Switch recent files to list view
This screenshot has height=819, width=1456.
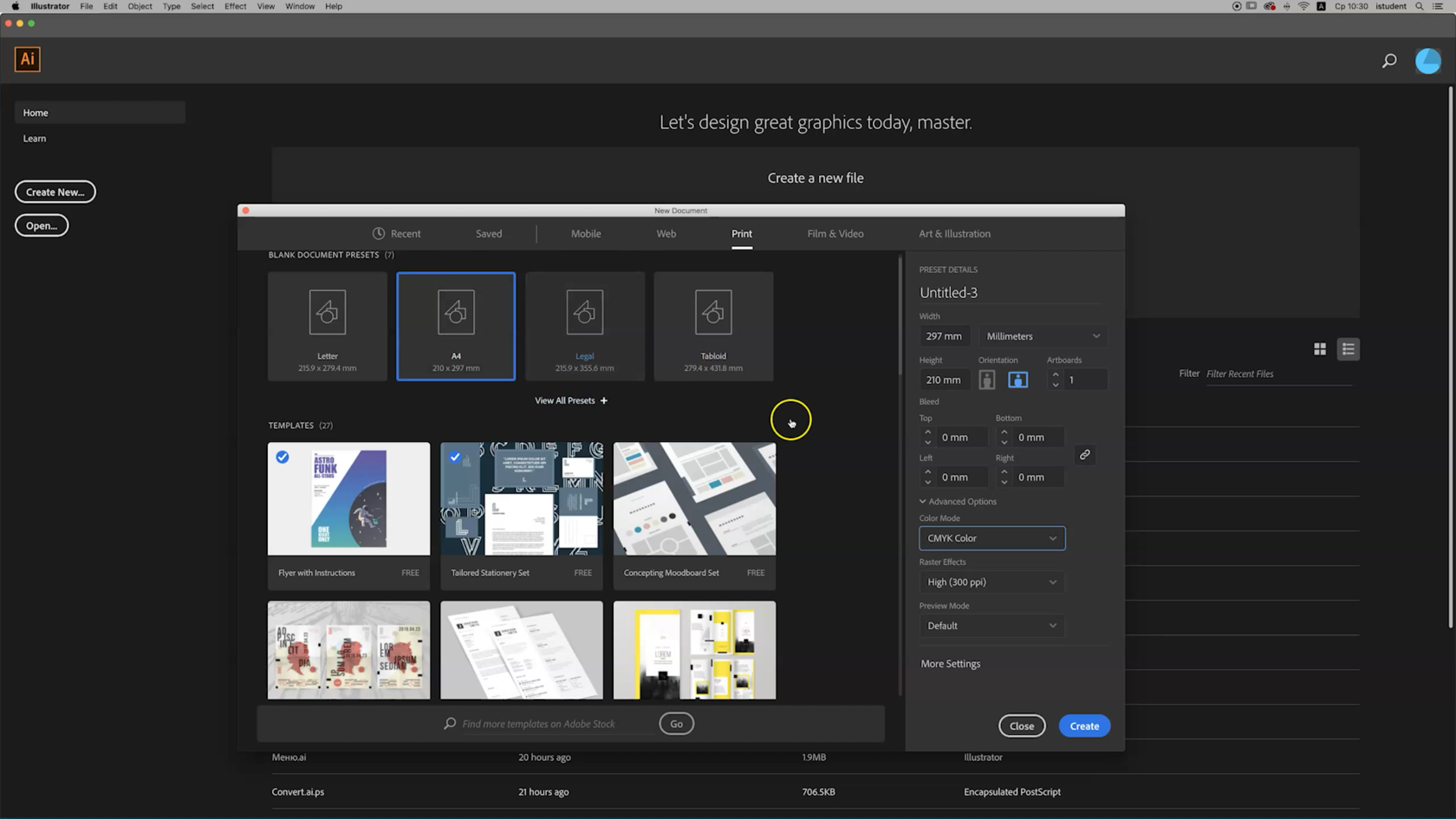(x=1348, y=348)
